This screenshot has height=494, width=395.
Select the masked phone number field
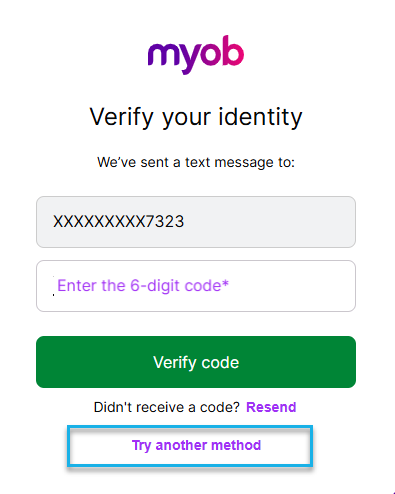[x=196, y=222]
